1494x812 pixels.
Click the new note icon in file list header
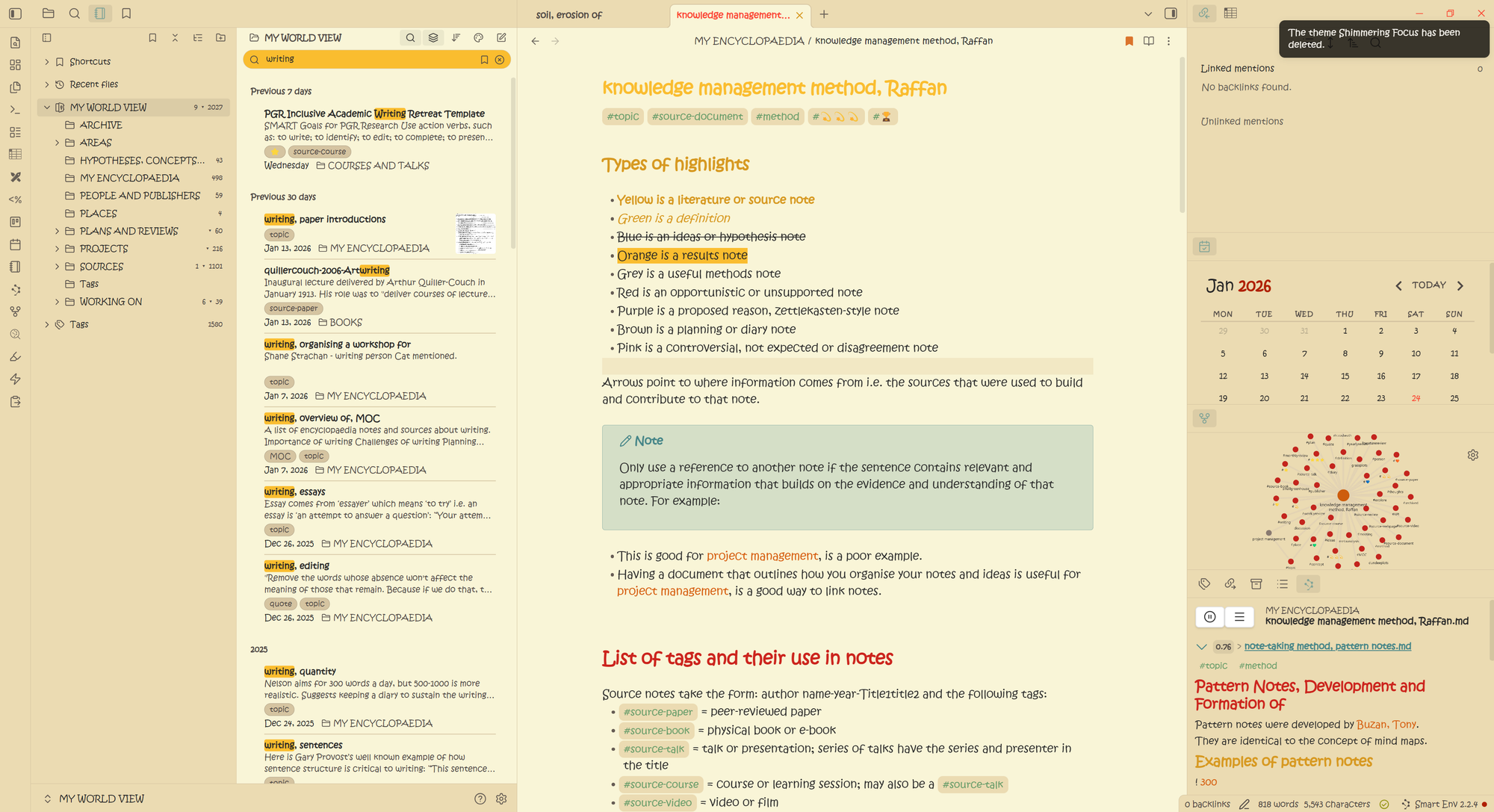(x=501, y=37)
